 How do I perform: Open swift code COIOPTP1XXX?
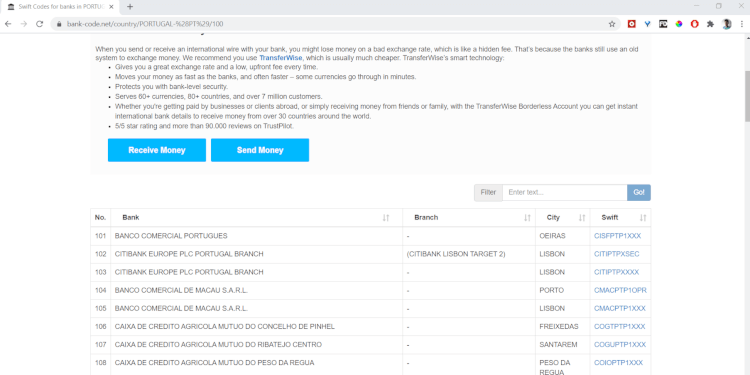coord(618,363)
